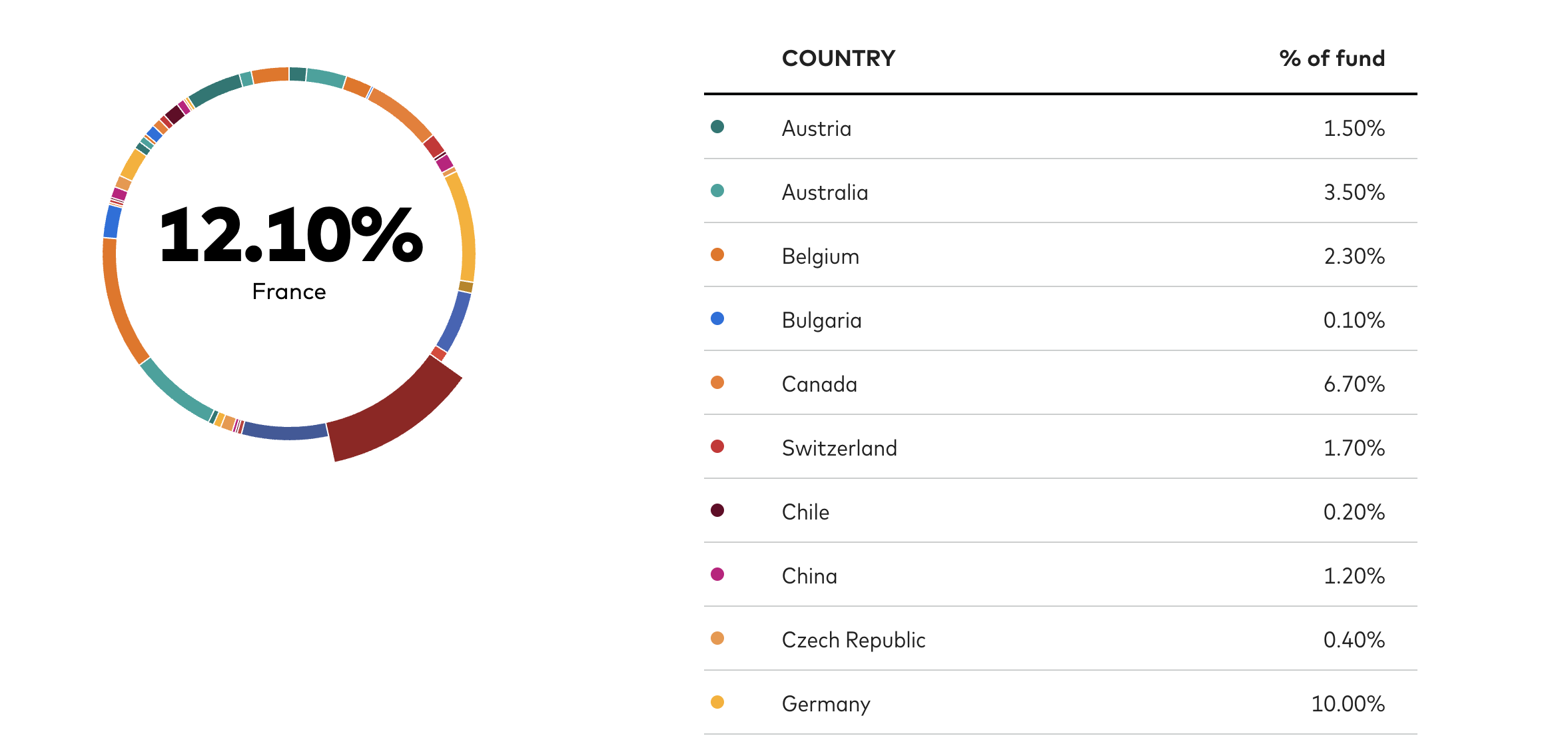1568x746 pixels.
Task: Select the teal dot next to Australia
Action: coord(717,190)
